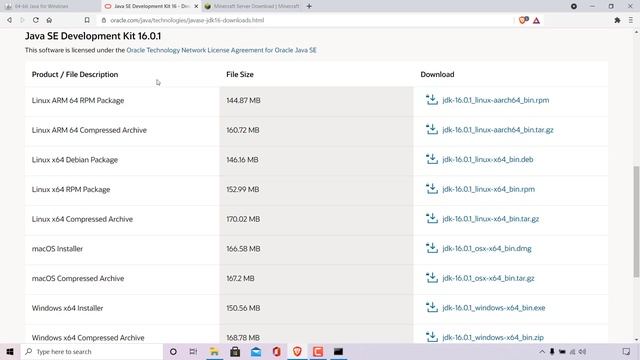Click the browser forward arrow
The height and width of the screenshot is (360, 640).
[22, 20]
